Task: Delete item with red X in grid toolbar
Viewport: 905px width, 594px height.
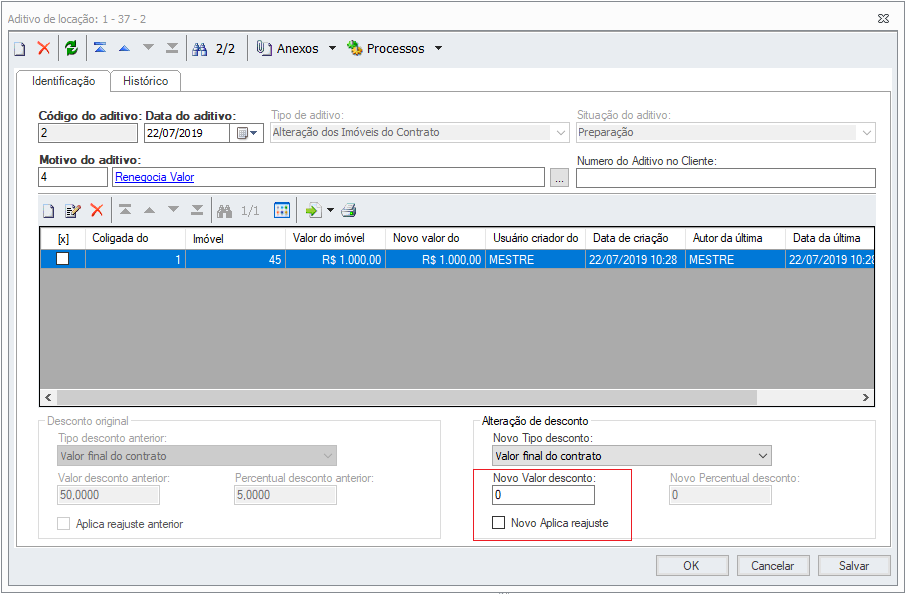Action: pyautogui.click(x=97, y=210)
